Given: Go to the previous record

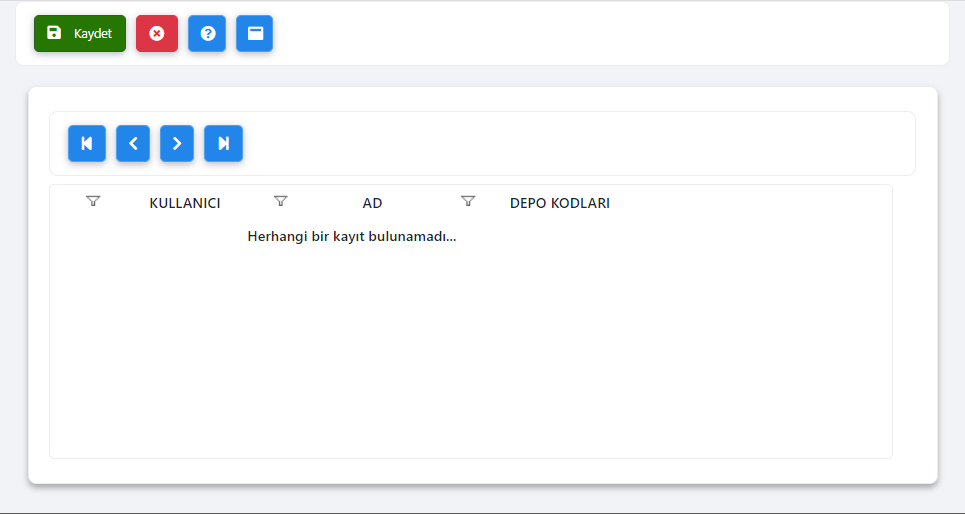Looking at the screenshot, I should (x=133, y=143).
